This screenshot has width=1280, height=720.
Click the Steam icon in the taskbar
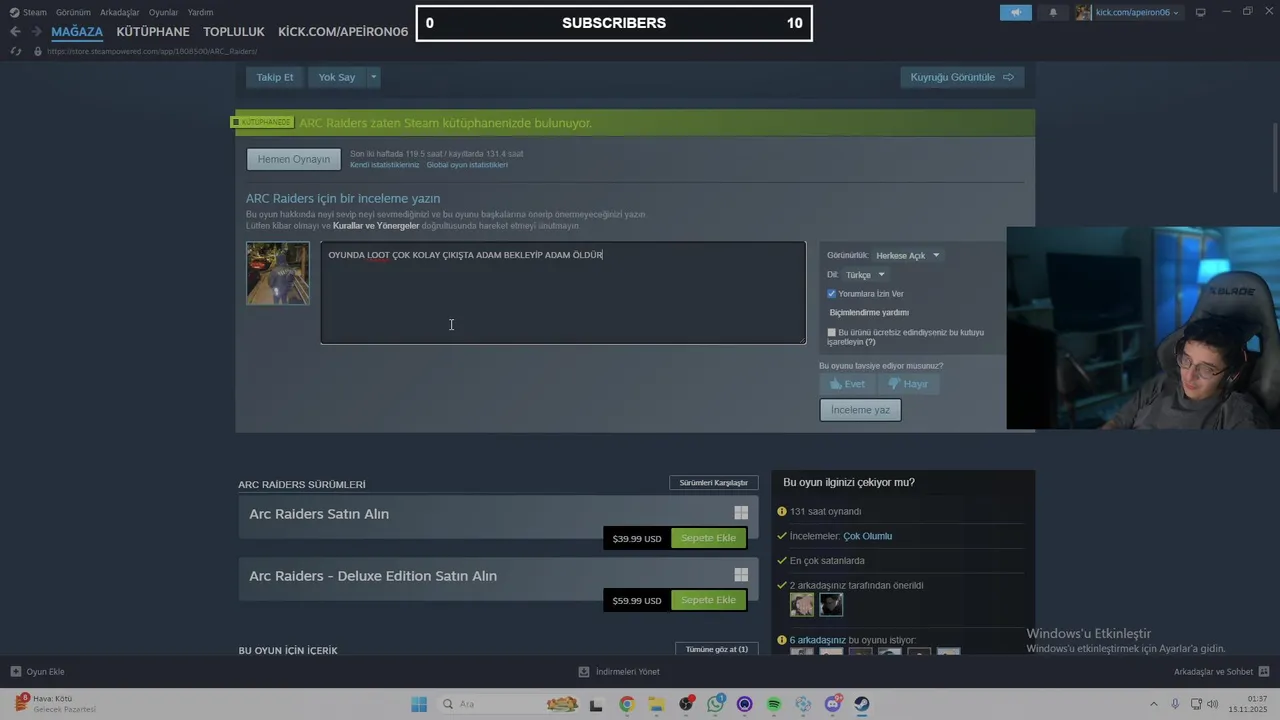862,704
